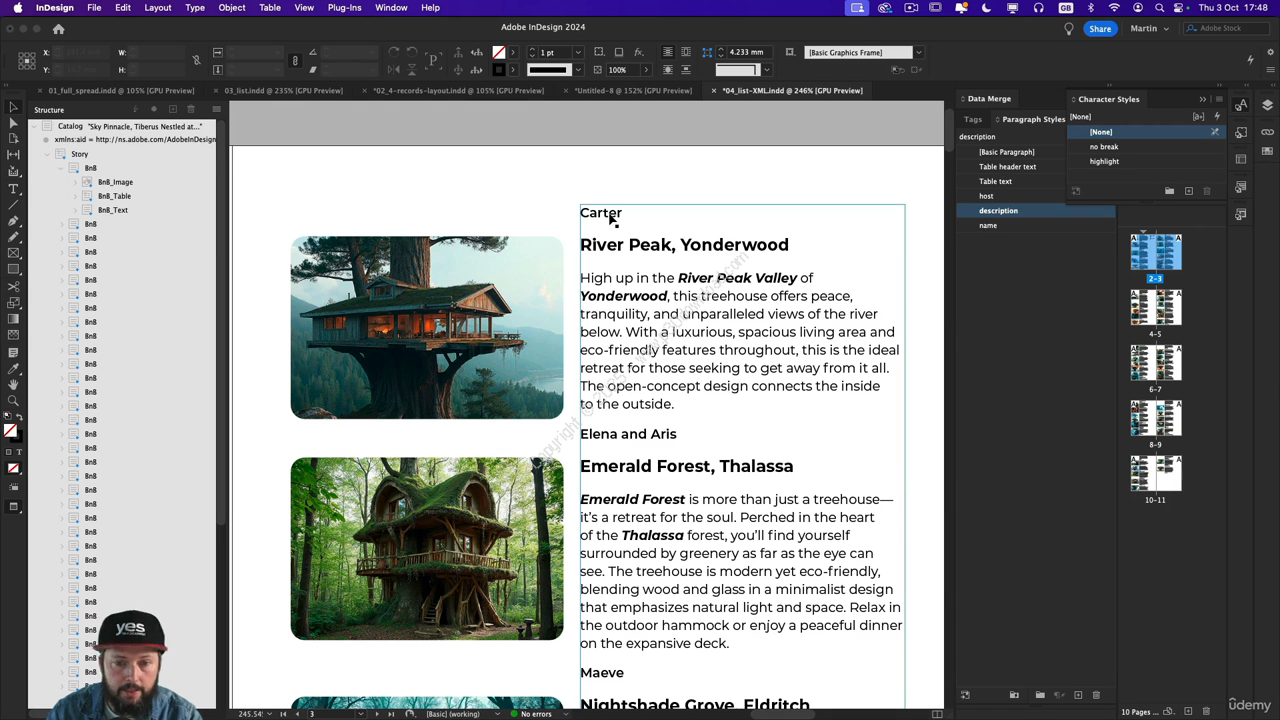Click the reference point locator grid
1280x720 pixels.
coord(25,61)
